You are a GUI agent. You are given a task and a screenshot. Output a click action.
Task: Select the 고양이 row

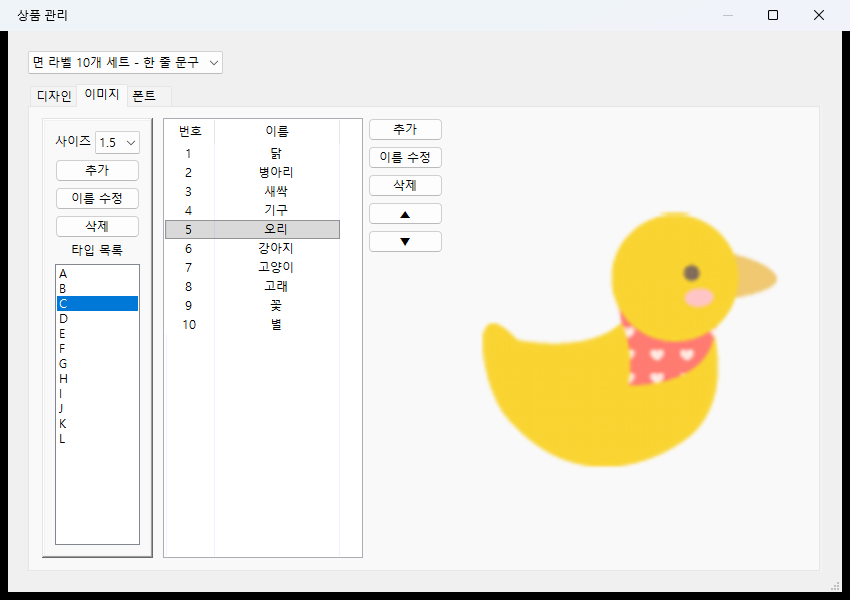coord(253,267)
